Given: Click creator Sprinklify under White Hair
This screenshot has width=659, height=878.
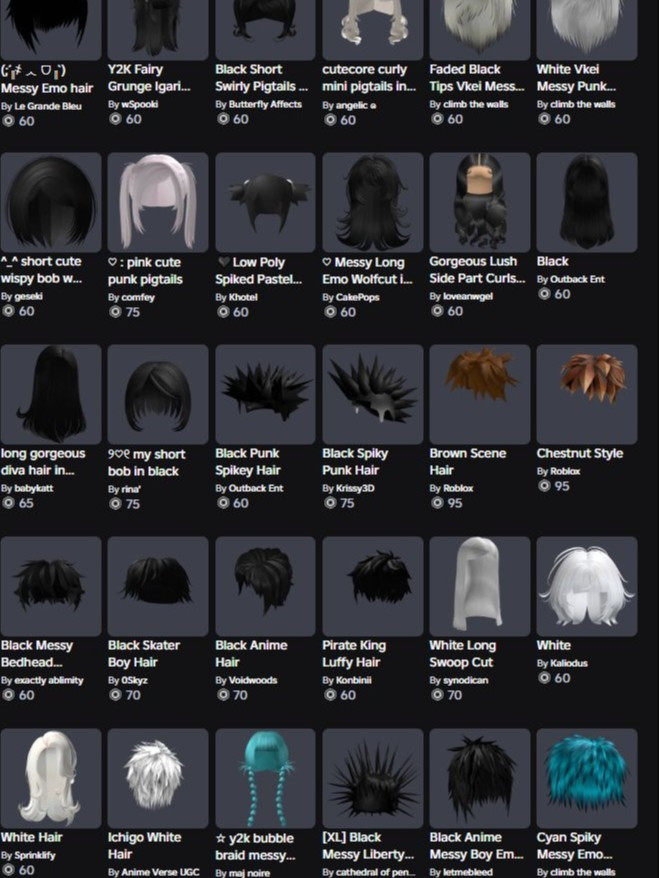Looking at the screenshot, I should 35,855.
